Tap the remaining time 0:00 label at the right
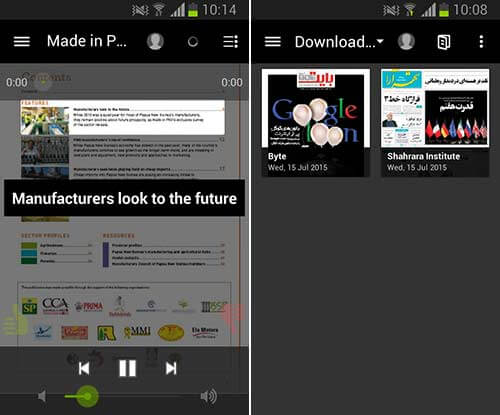Viewport: 500px width, 415px height. tap(232, 82)
